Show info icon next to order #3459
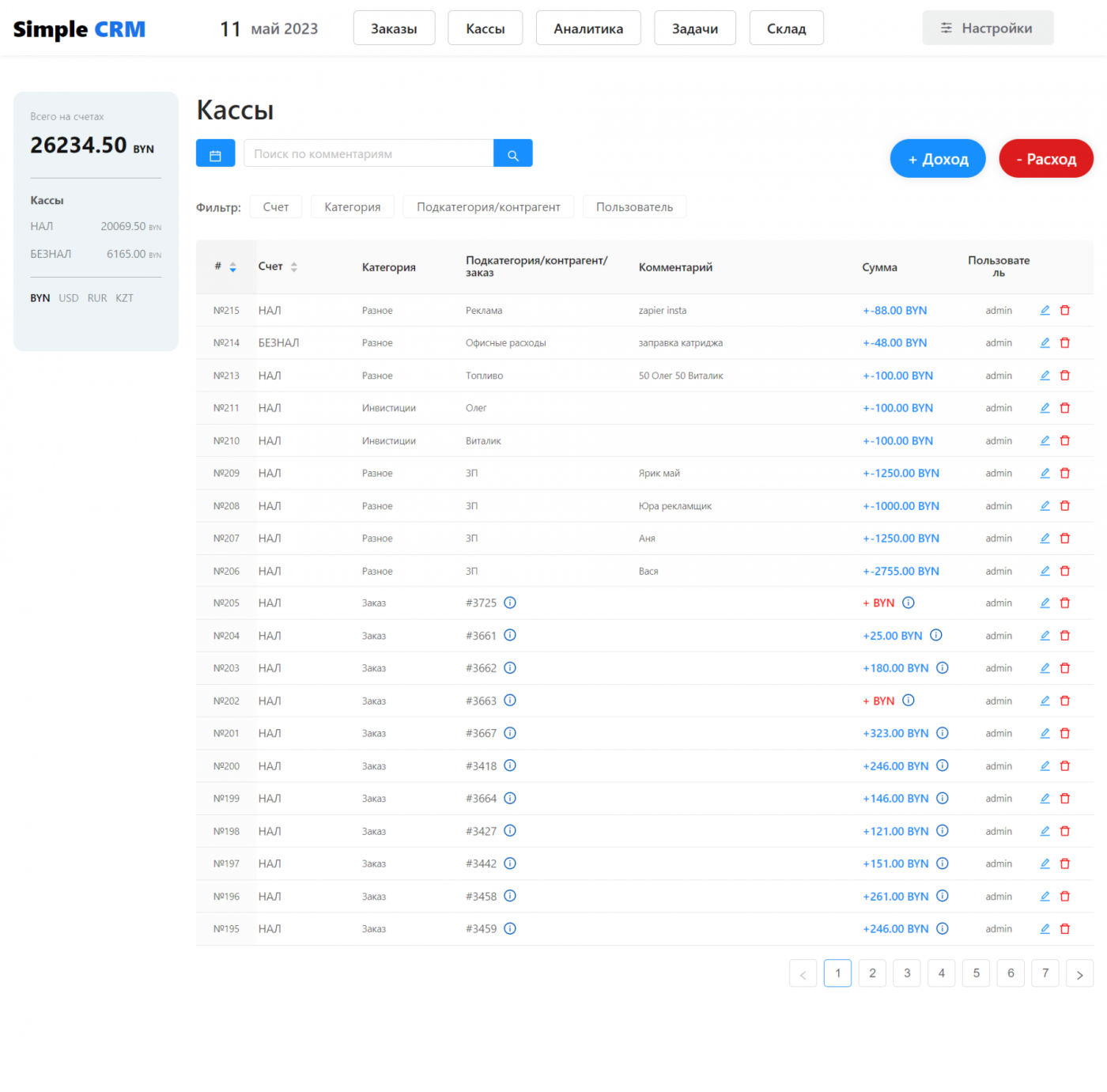Image resolution: width=1107 pixels, height=1092 pixels. point(510,928)
